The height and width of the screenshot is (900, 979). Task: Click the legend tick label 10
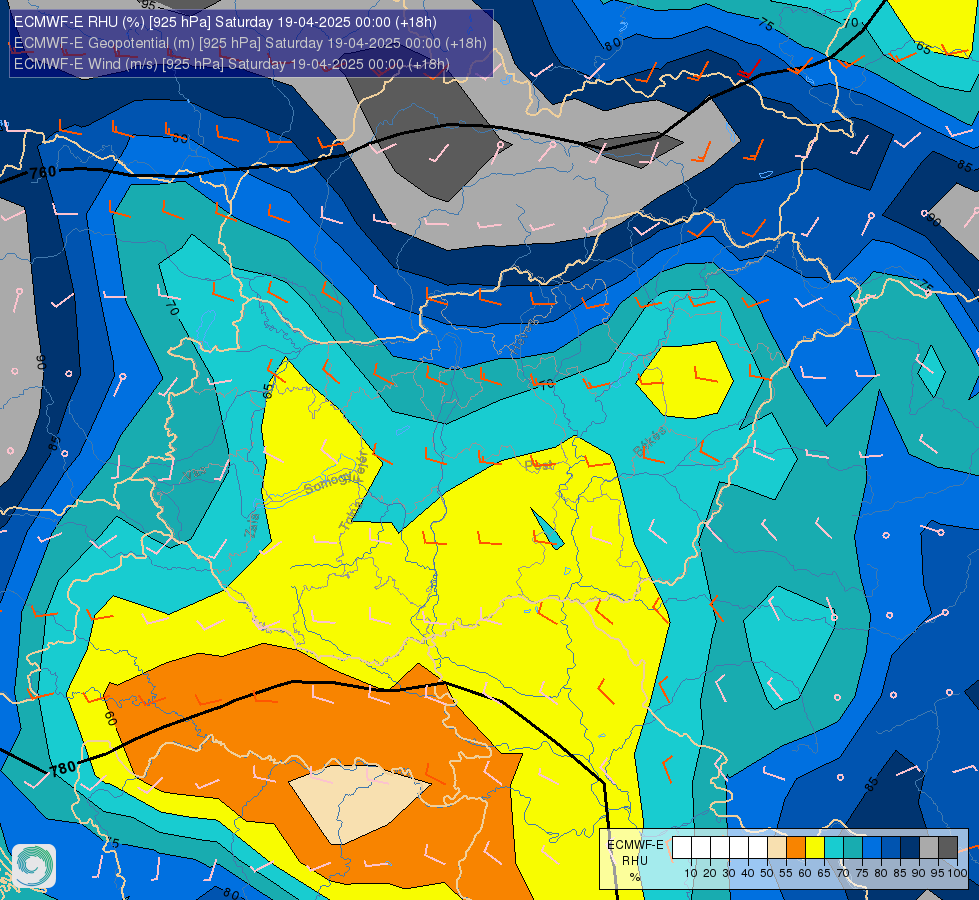coord(691,873)
